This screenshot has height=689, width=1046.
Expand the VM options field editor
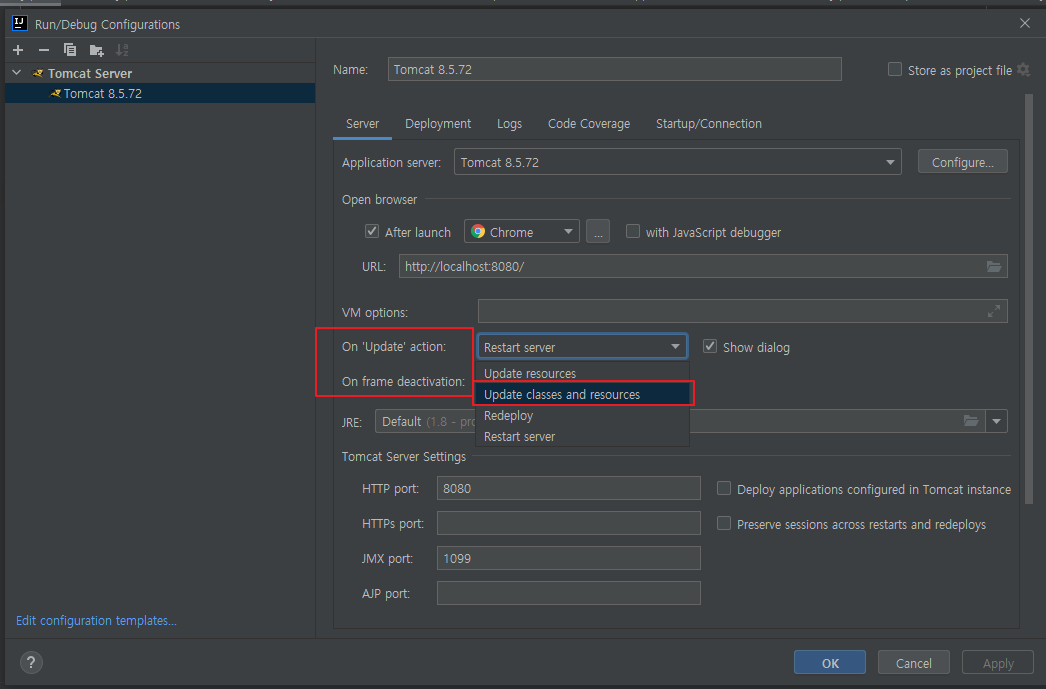click(994, 311)
